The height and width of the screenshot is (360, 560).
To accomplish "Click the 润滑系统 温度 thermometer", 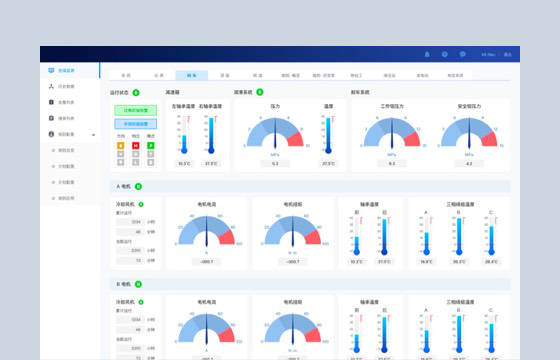I will tap(328, 135).
